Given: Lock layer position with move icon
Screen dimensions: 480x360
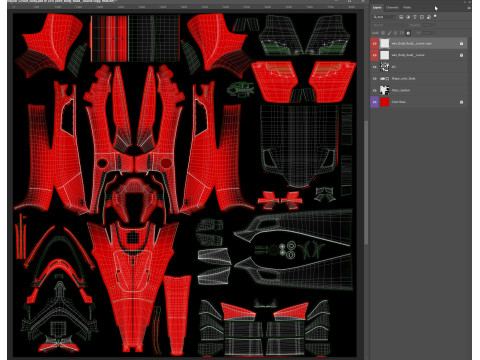Looking at the screenshot, I should point(395,33).
